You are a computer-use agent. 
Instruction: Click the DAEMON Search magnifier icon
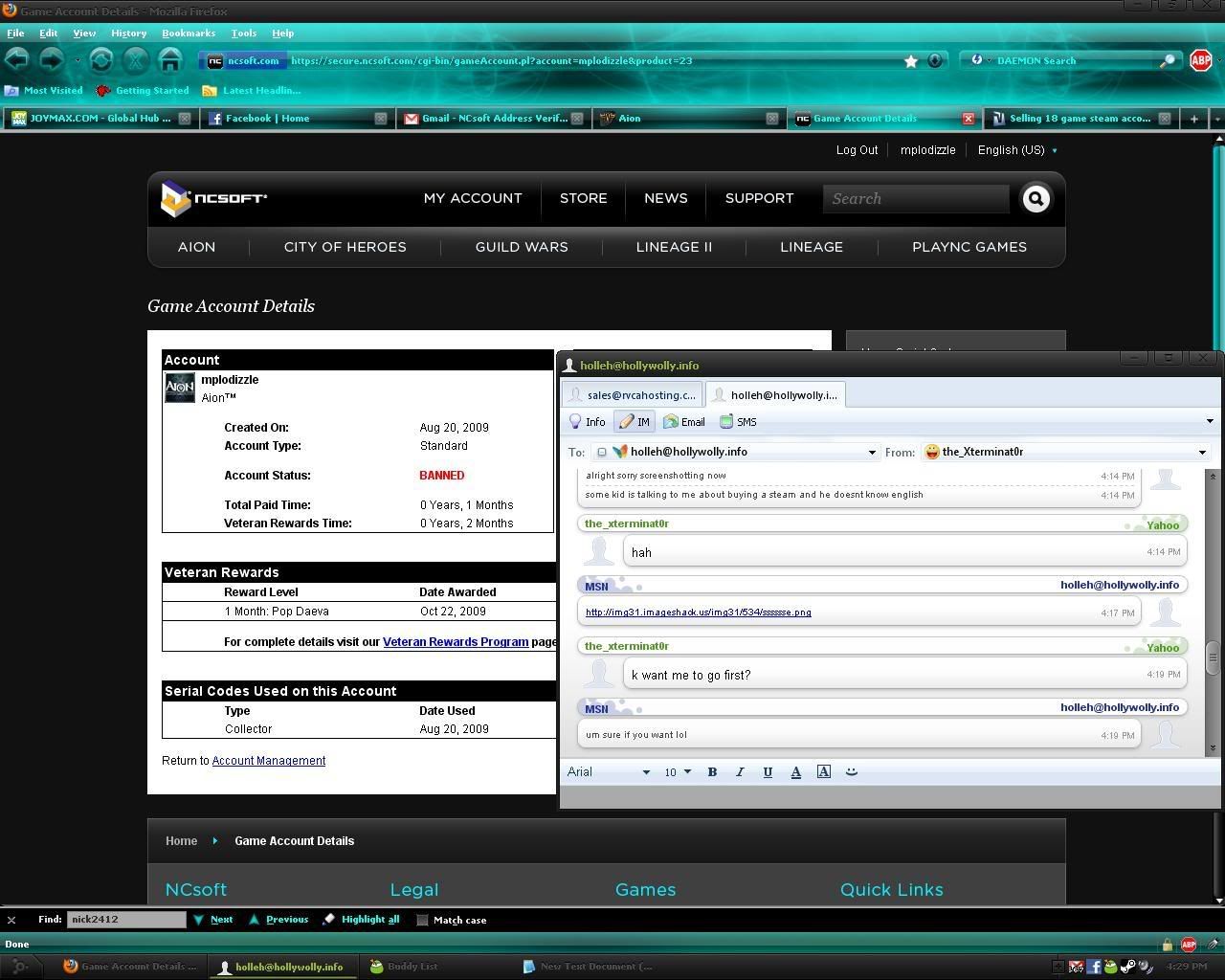1168,60
